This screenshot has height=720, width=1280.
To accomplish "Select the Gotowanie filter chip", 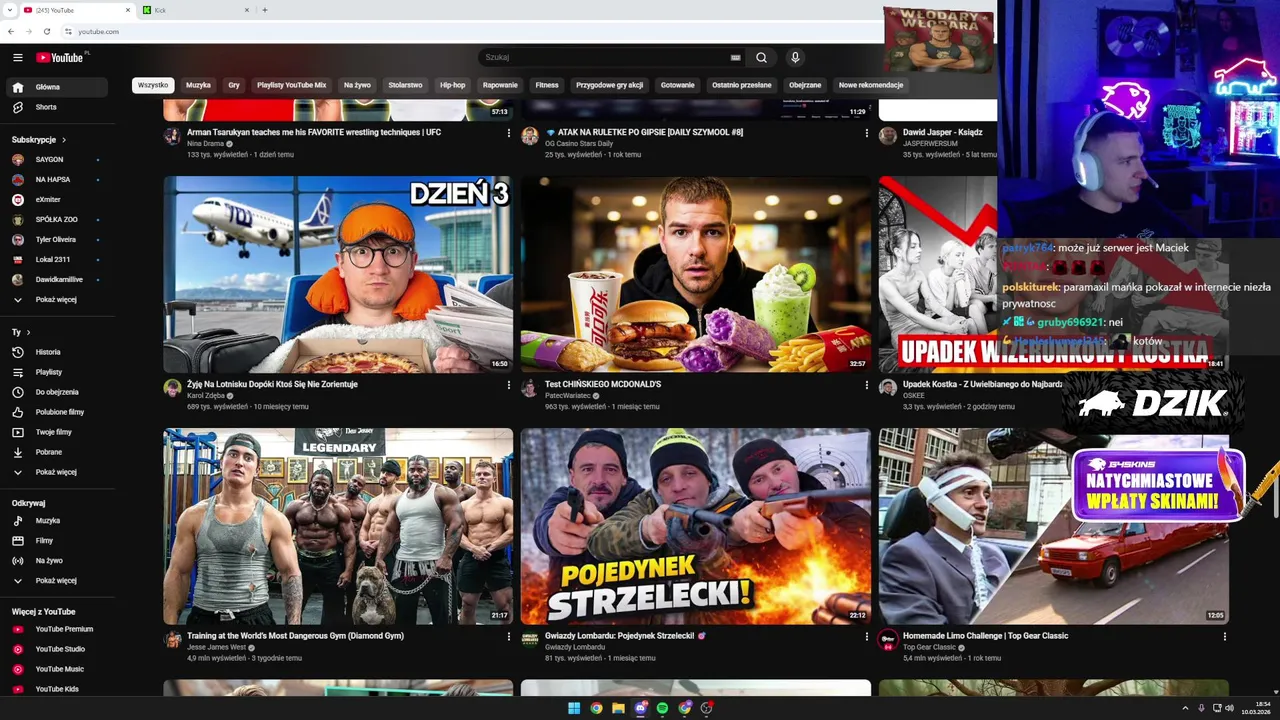I will [x=677, y=85].
